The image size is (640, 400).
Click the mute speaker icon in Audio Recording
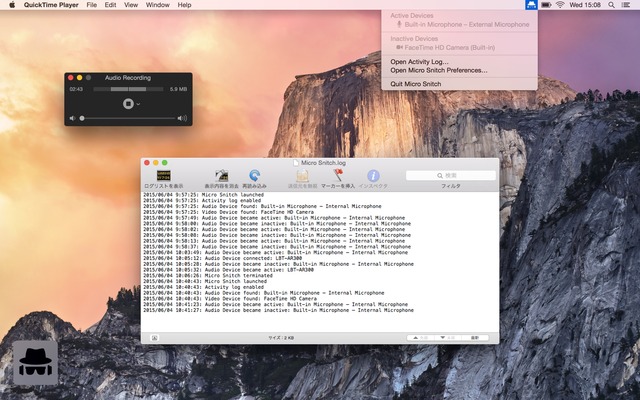(72, 118)
